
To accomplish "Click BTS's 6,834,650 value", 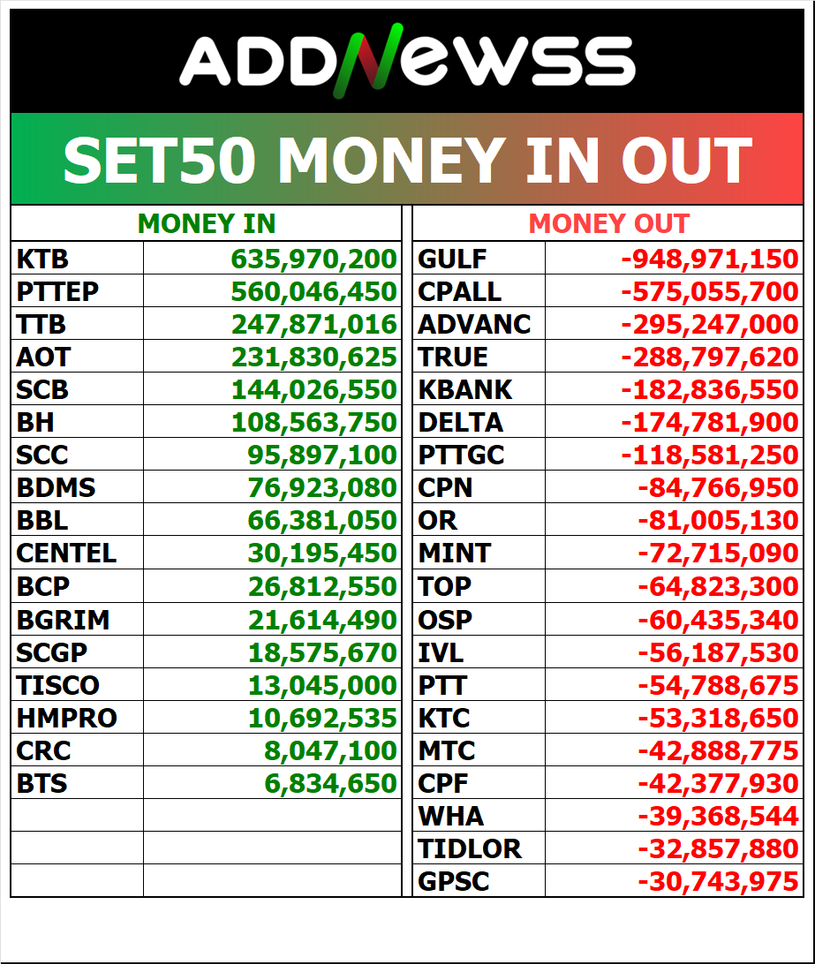I will point(331,783).
